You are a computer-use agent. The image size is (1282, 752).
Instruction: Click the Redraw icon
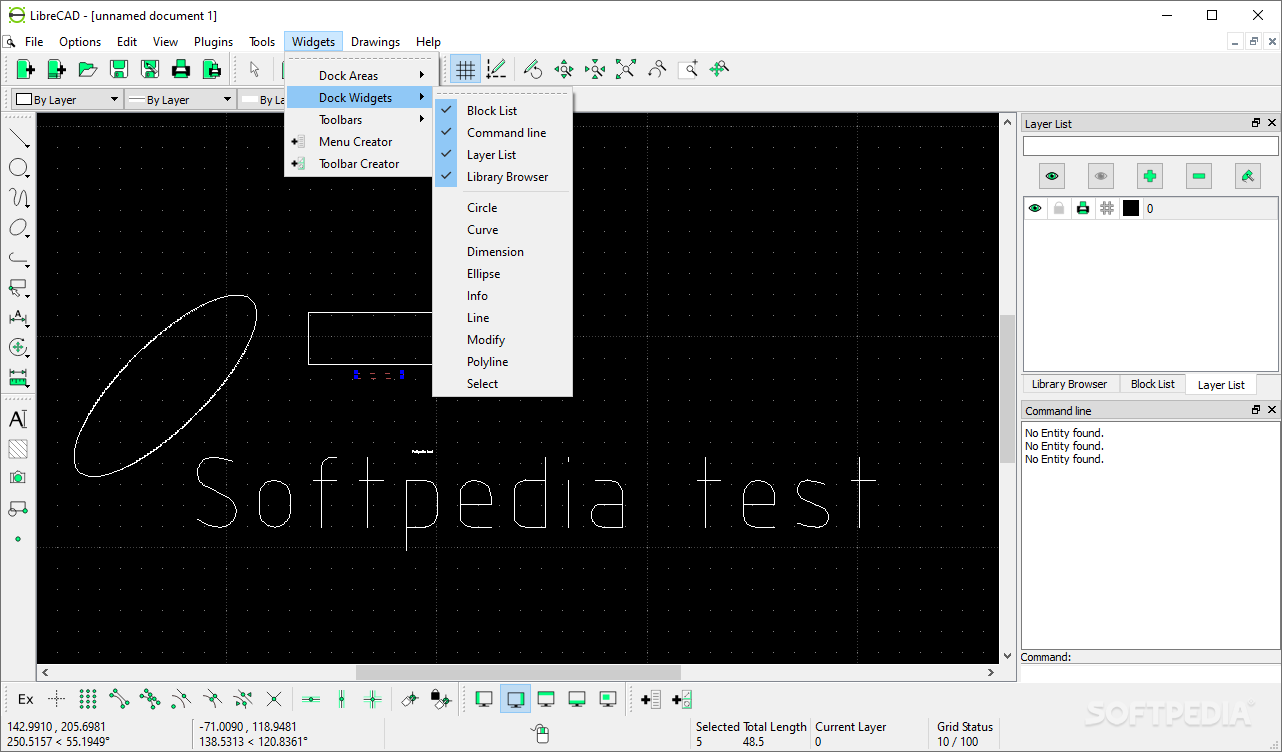click(533, 69)
